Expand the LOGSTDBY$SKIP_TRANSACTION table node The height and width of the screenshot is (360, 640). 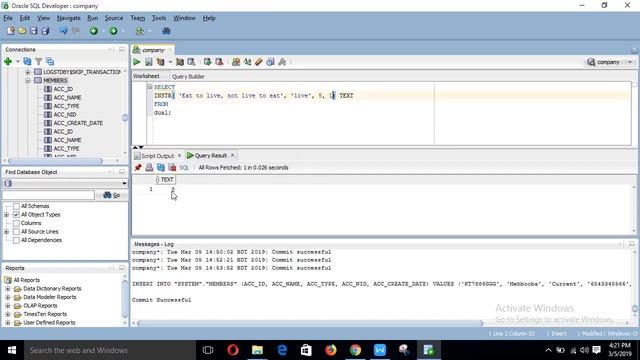28,72
